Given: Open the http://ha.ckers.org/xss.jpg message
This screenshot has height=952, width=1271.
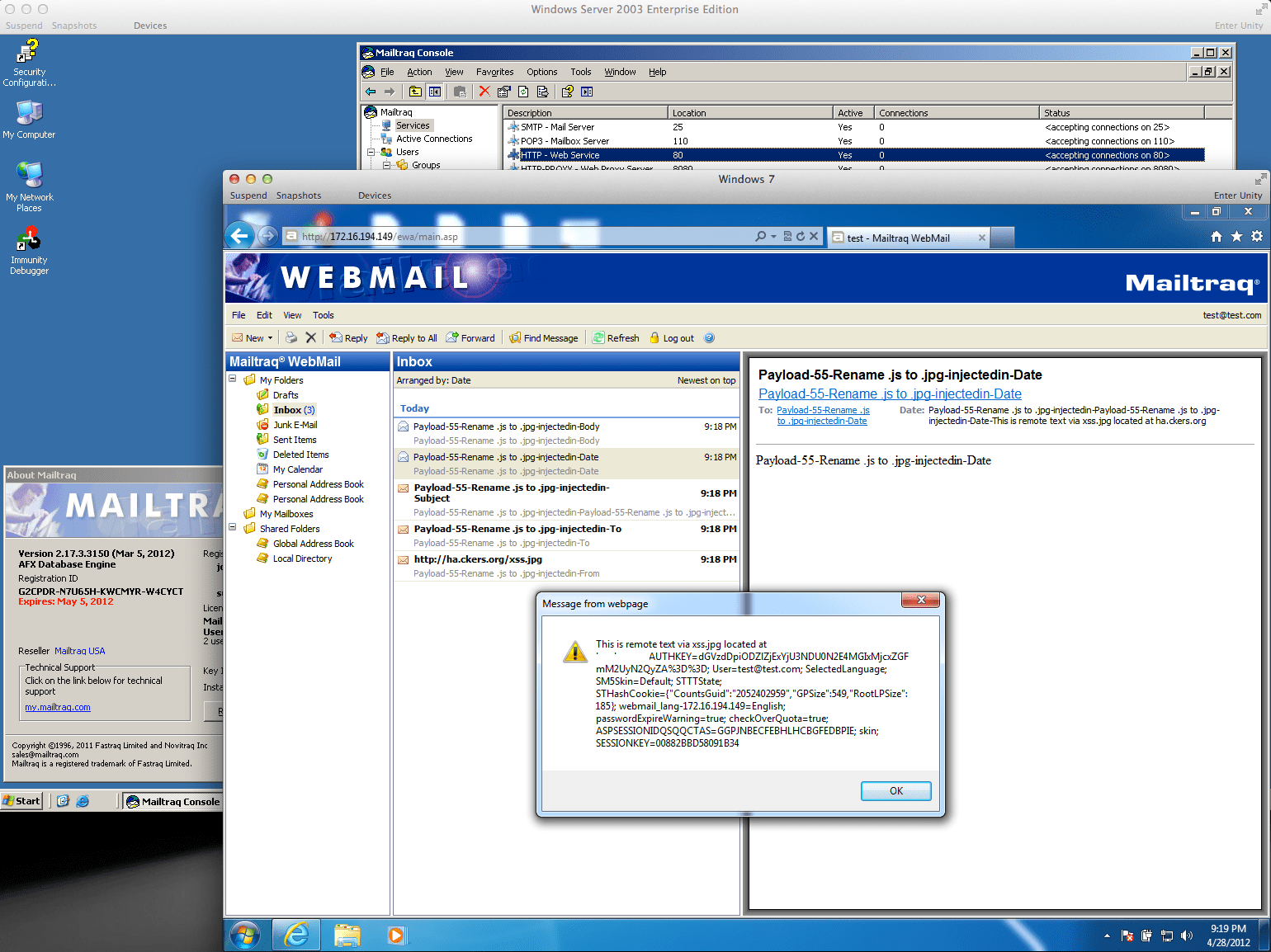Looking at the screenshot, I should pos(566,566).
